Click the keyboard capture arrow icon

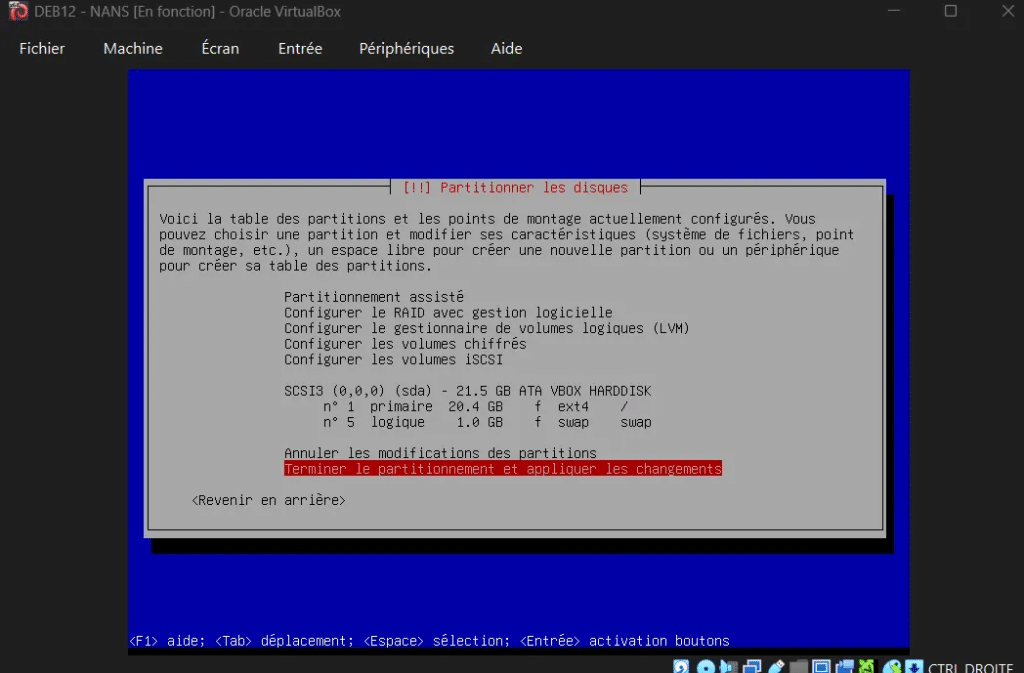[x=914, y=667]
